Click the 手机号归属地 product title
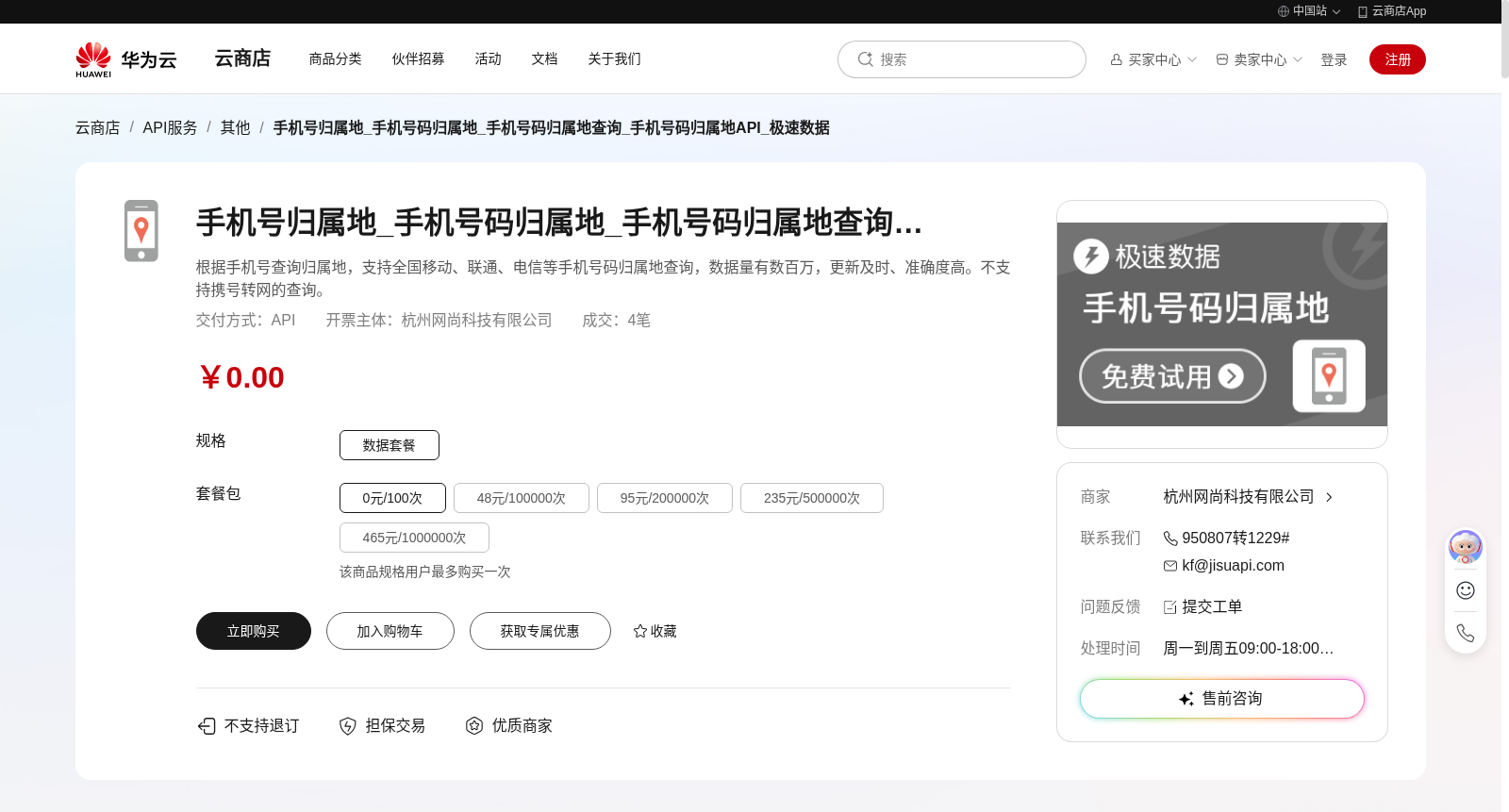Image resolution: width=1509 pixels, height=812 pixels. (x=559, y=223)
